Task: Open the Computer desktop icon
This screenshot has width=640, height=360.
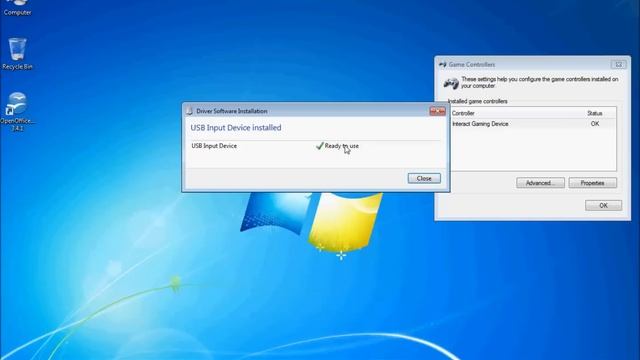Action: (x=17, y=8)
